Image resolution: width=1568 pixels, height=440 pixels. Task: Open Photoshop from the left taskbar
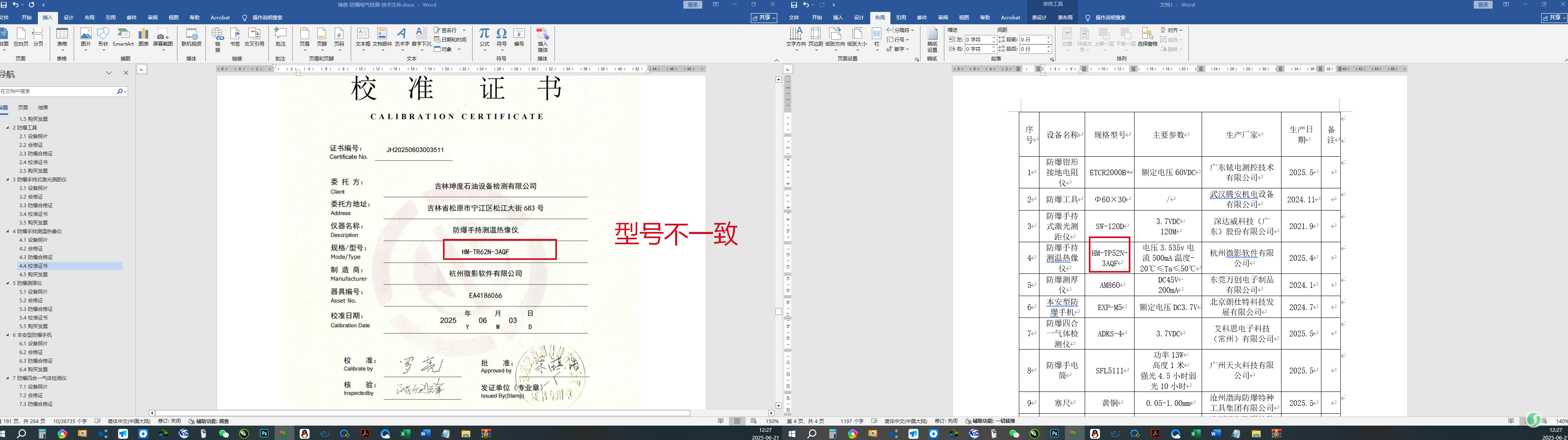coord(264,433)
